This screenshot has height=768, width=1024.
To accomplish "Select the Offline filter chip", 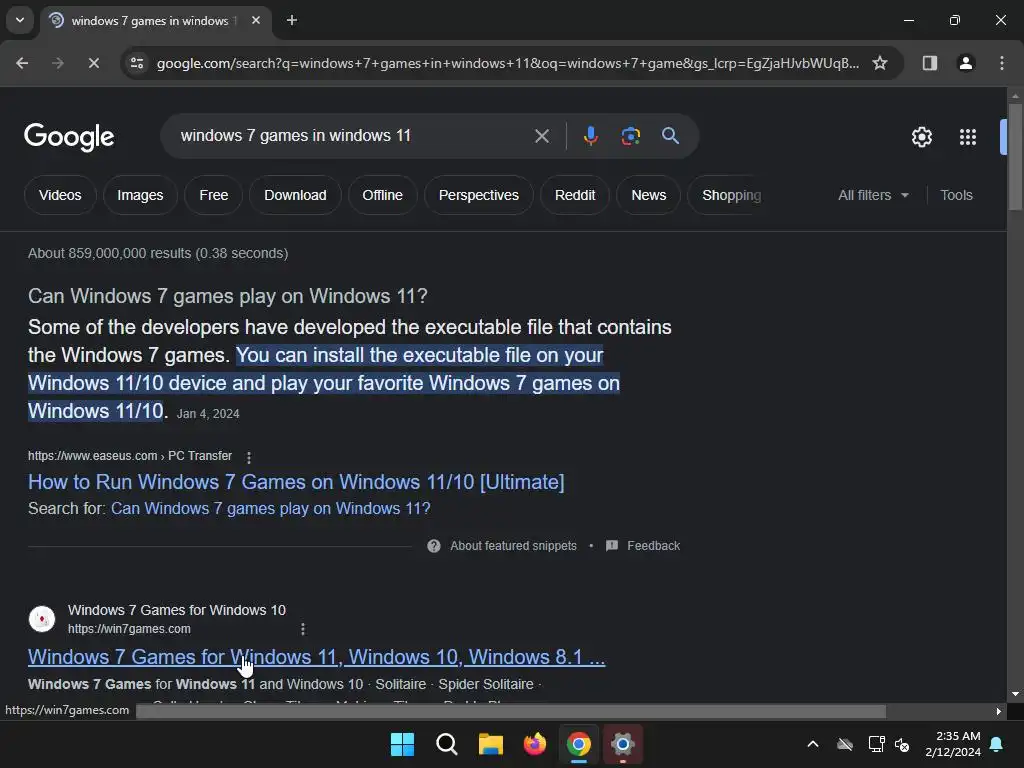I will tap(382, 195).
